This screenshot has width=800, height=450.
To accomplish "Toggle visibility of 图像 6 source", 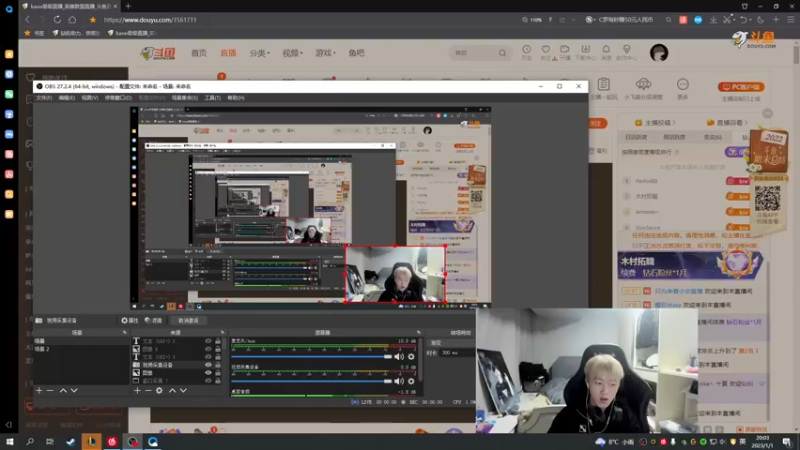I will tap(208, 349).
